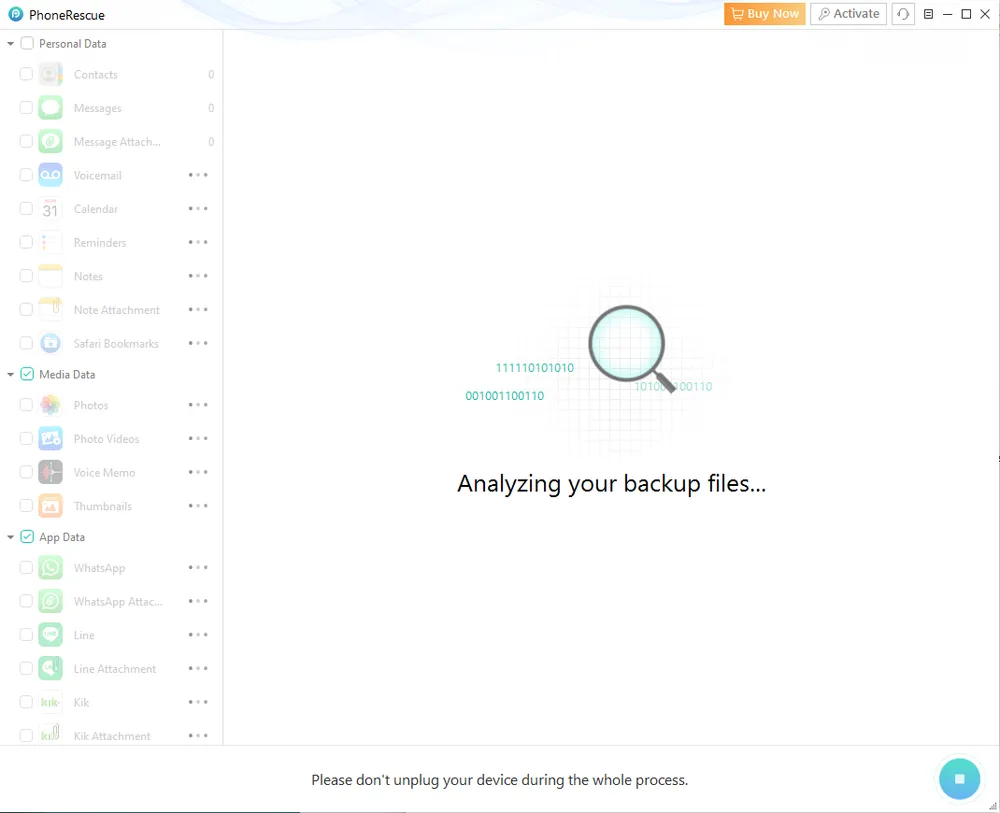Check the Photos checkbox

point(26,405)
